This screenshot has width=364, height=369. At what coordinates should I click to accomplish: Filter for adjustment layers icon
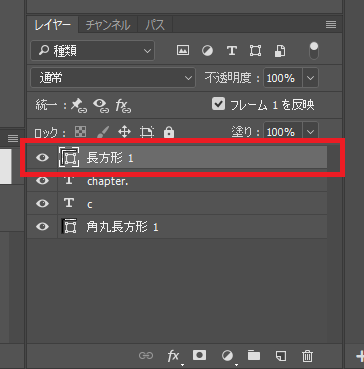(207, 51)
